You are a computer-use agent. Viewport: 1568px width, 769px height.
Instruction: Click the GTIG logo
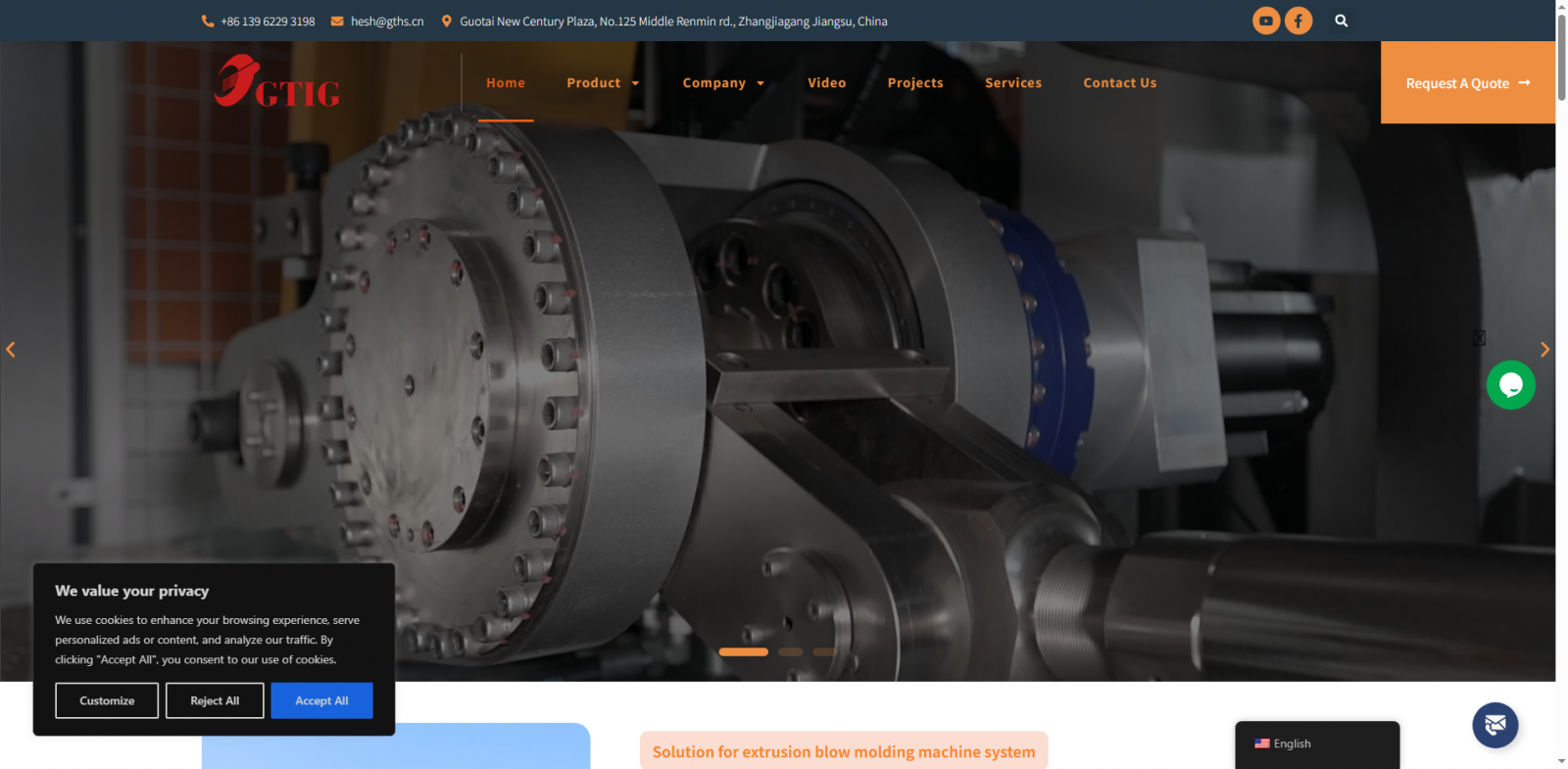(x=277, y=82)
